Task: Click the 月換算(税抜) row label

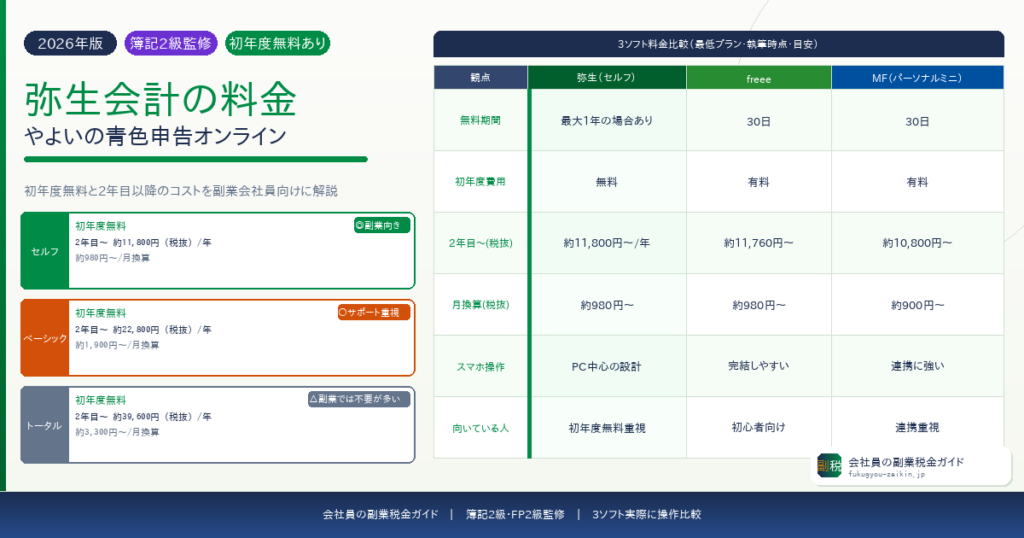Action: click(x=481, y=304)
